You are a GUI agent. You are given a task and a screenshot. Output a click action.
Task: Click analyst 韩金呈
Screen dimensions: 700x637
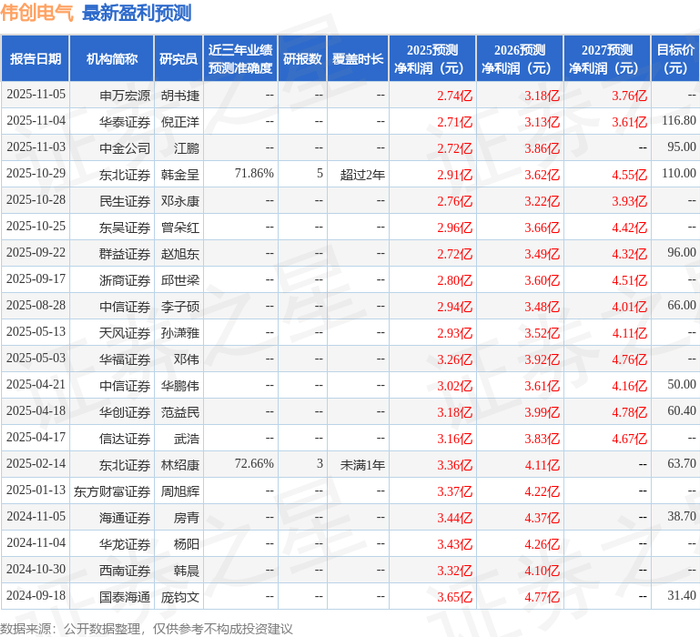tap(180, 175)
